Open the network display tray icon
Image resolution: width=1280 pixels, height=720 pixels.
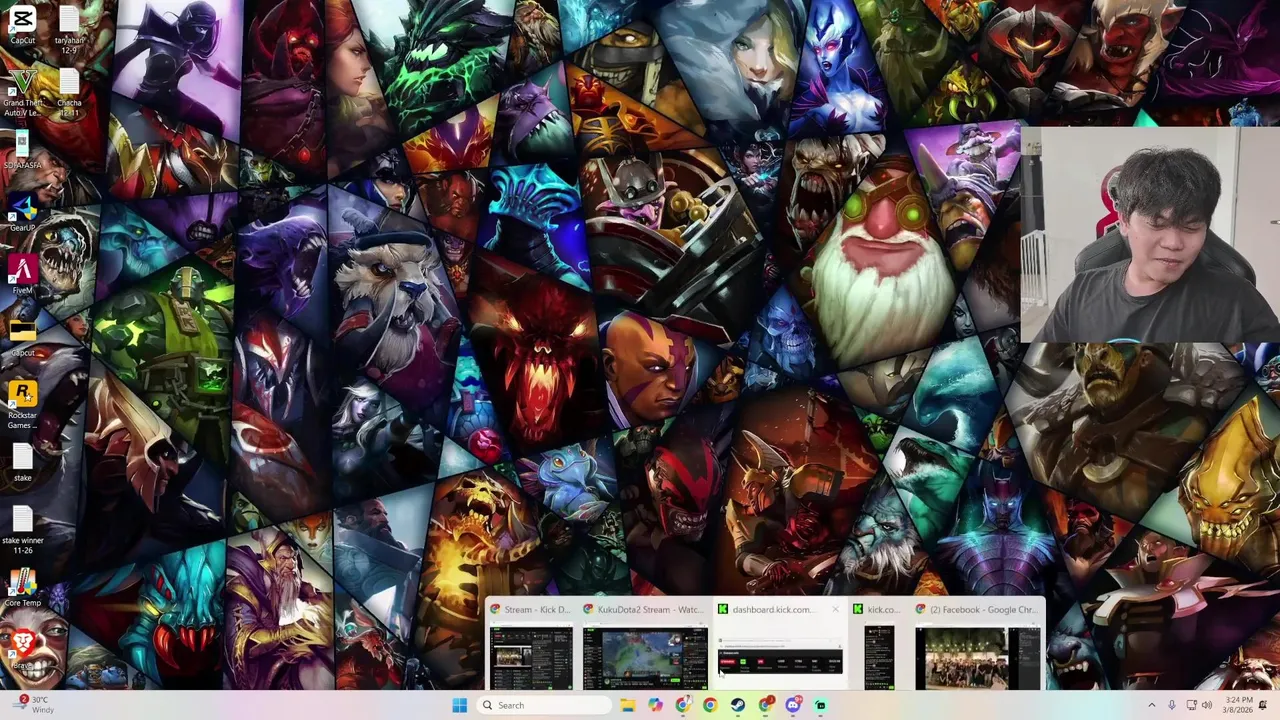click(1191, 705)
